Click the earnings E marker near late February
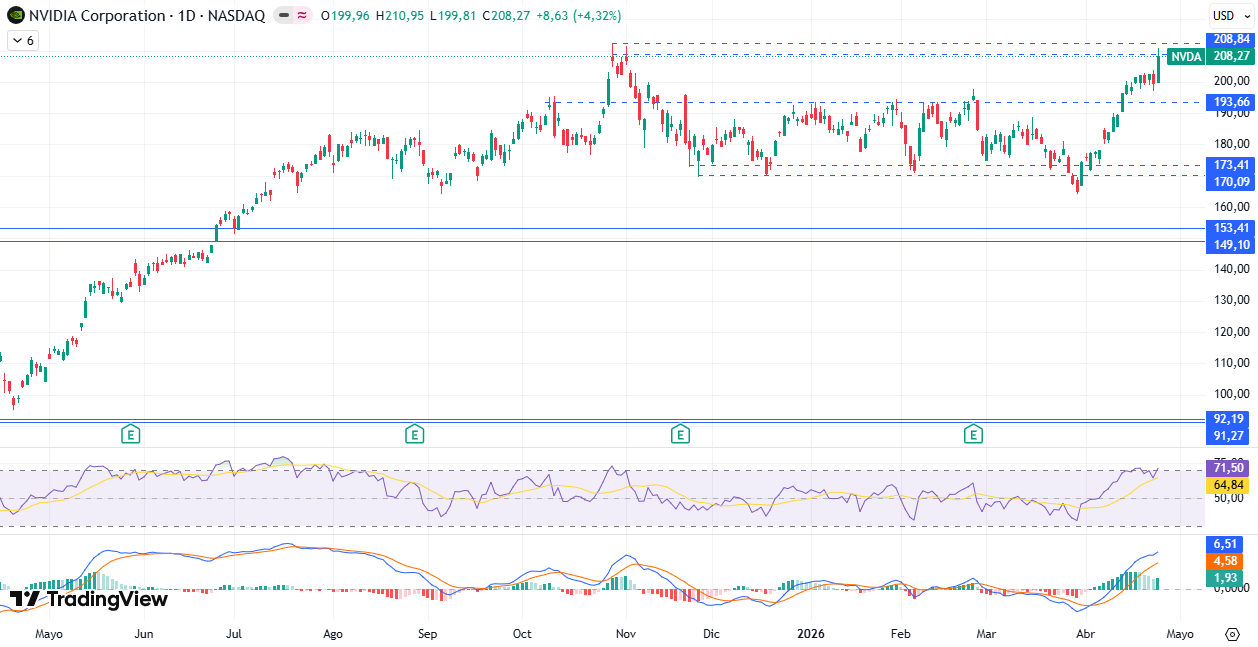 972,434
